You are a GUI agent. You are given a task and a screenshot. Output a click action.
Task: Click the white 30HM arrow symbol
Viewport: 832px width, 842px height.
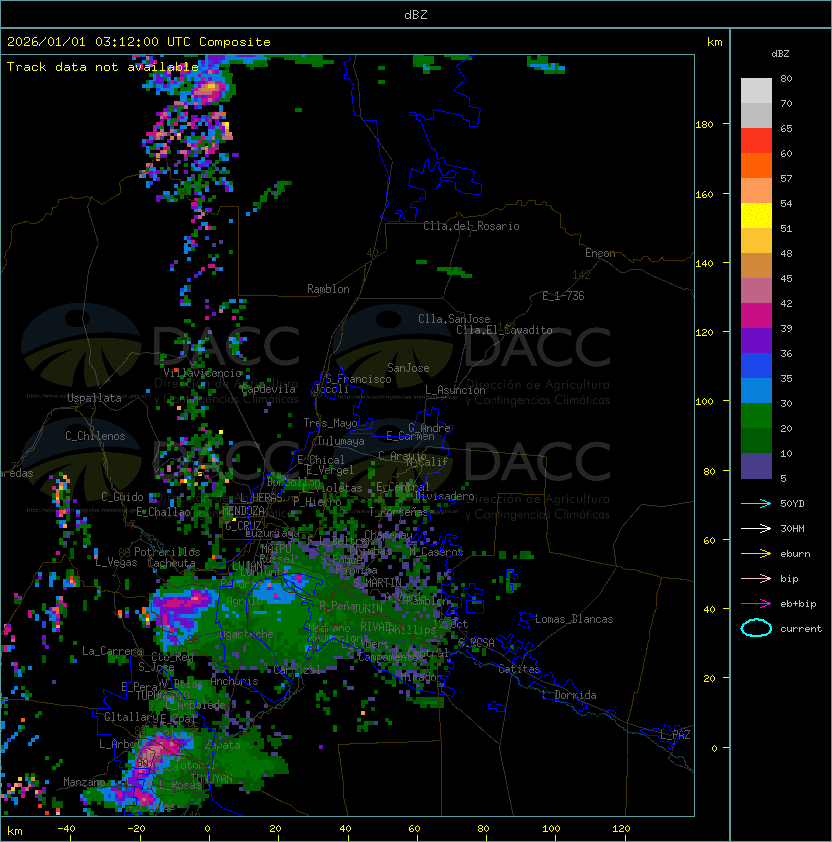click(x=756, y=529)
